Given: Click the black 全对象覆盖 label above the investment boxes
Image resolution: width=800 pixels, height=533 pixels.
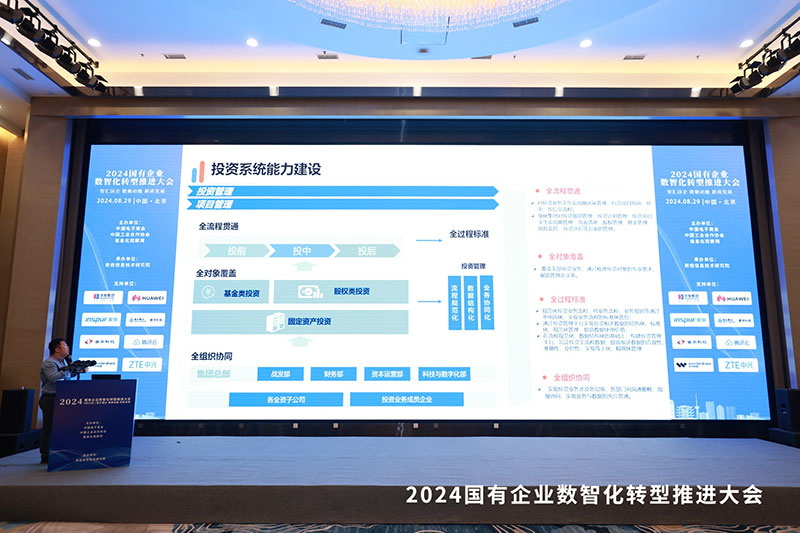Looking at the screenshot, I should point(216,273).
